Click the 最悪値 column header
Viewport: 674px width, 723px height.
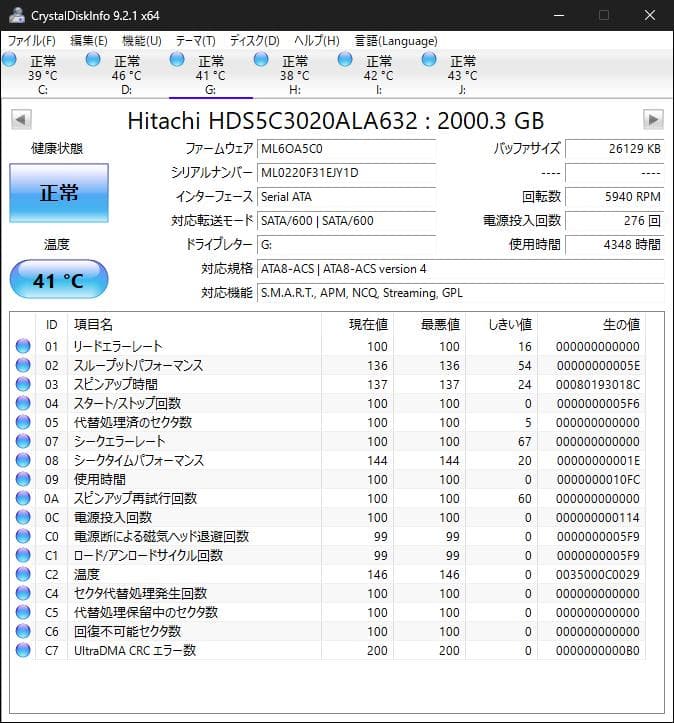pos(430,325)
